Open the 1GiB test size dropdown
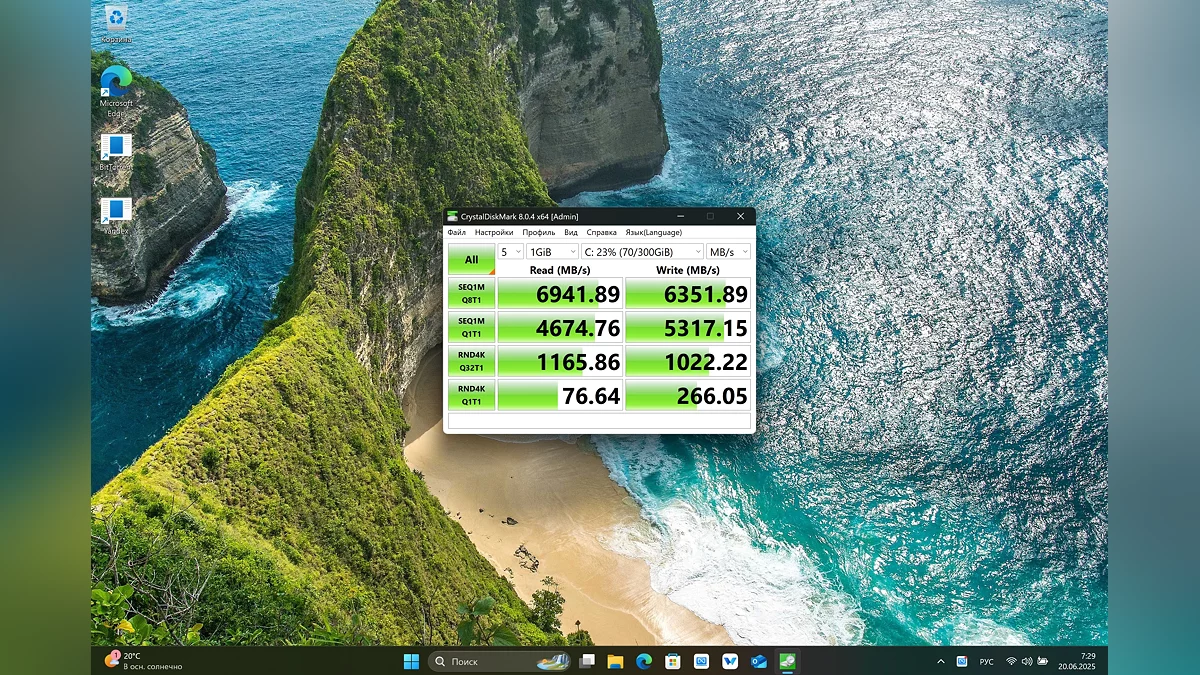This screenshot has width=1200, height=675. (552, 252)
